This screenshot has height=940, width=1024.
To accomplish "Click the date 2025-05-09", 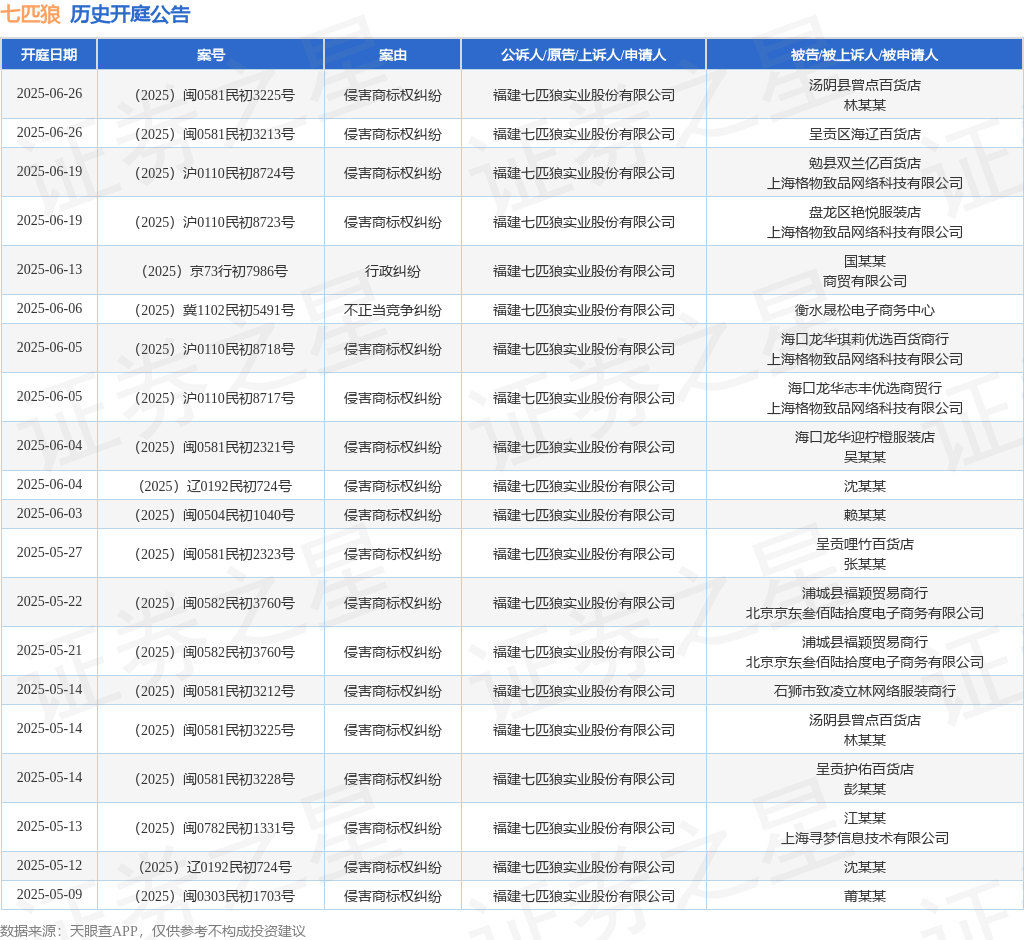I will pyautogui.click(x=50, y=894).
